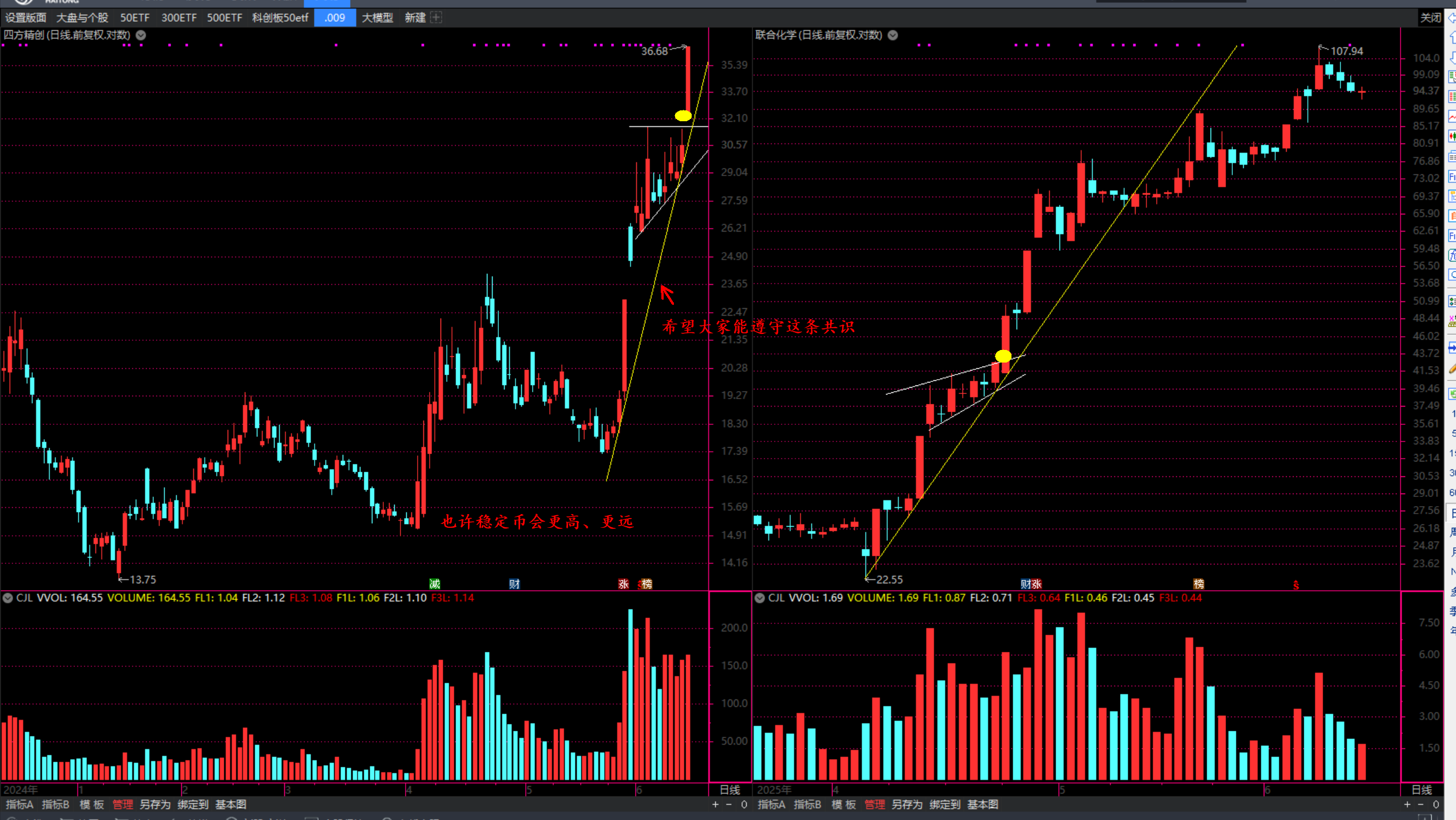This screenshot has height=820, width=1456.
Task: Expand the 四方精创 chart title dropdown
Action: click(141, 35)
